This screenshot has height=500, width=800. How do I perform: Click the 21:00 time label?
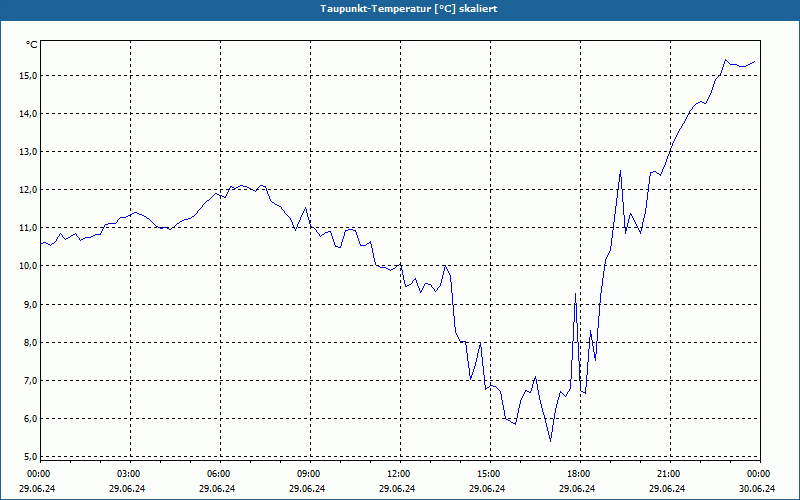coord(670,474)
